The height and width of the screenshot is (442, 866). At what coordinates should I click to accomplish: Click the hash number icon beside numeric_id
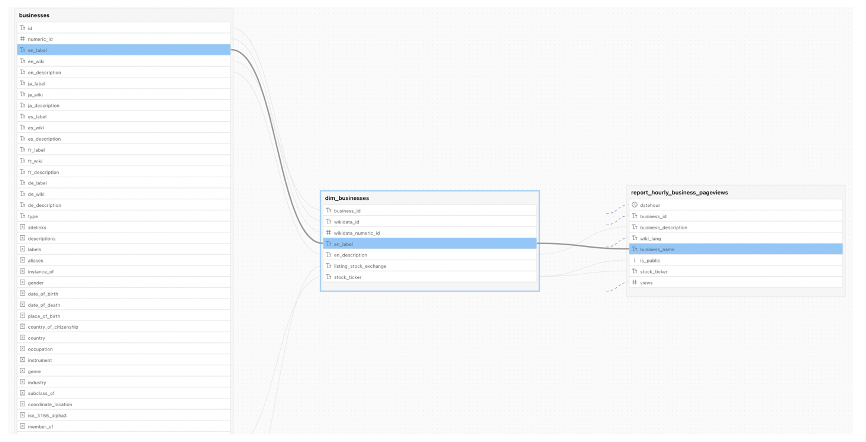[x=23, y=39]
